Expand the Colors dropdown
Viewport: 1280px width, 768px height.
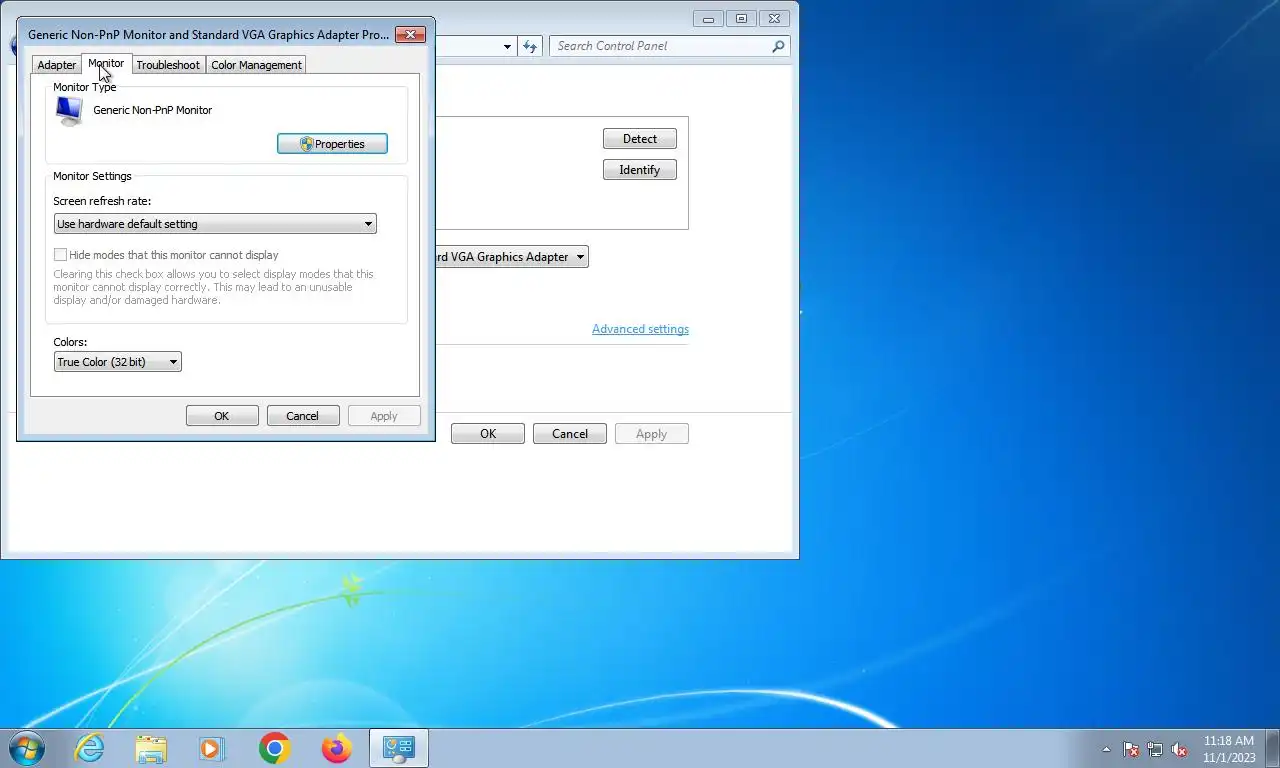(x=118, y=362)
